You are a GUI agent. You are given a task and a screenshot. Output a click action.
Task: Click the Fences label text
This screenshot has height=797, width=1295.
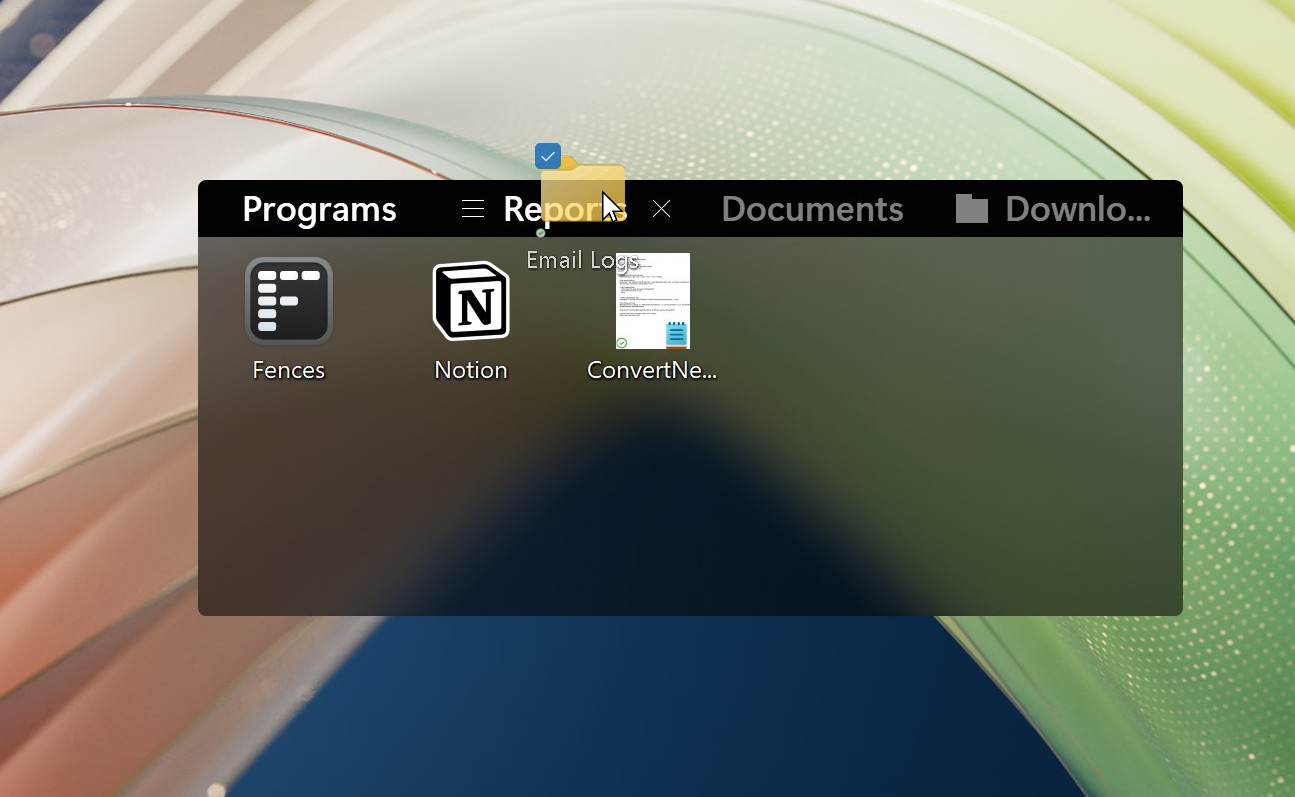pyautogui.click(x=289, y=370)
